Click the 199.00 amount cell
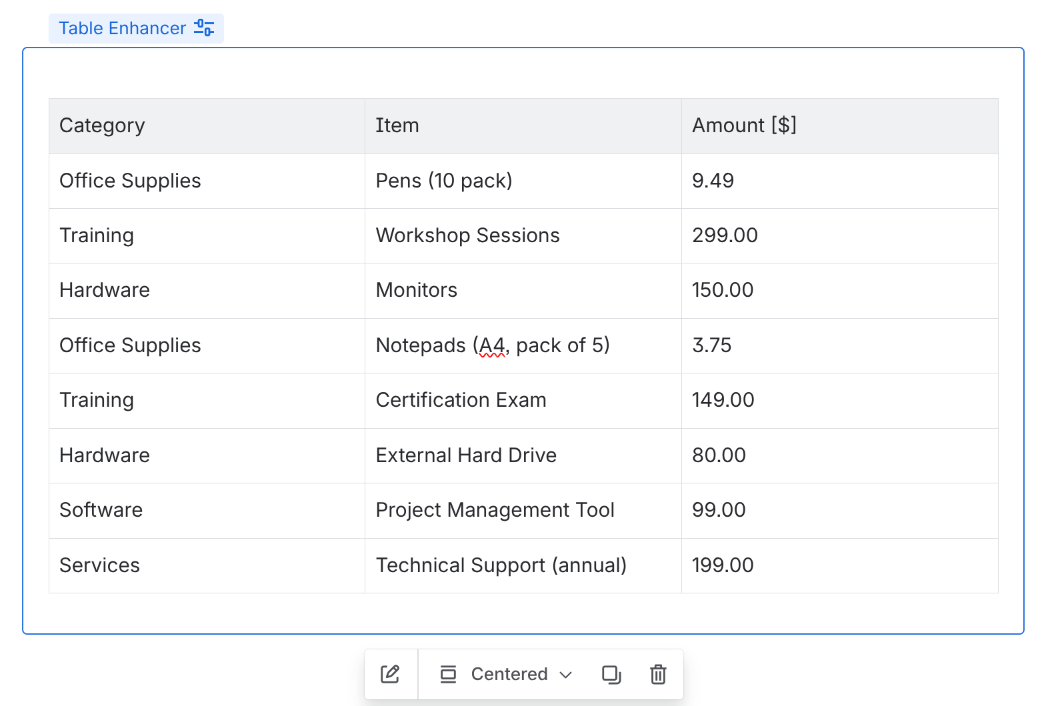 click(x=722, y=565)
